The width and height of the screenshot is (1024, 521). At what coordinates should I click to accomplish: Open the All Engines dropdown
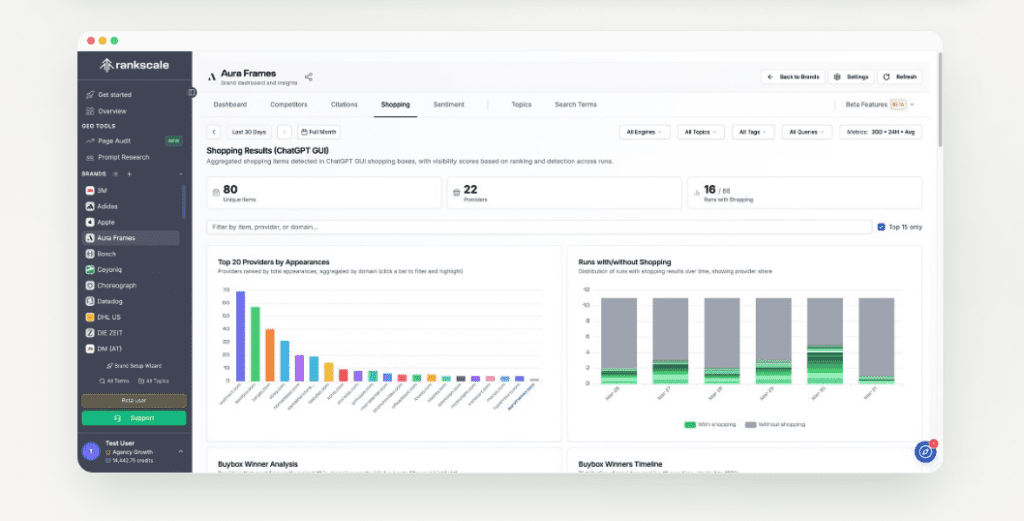coord(645,132)
